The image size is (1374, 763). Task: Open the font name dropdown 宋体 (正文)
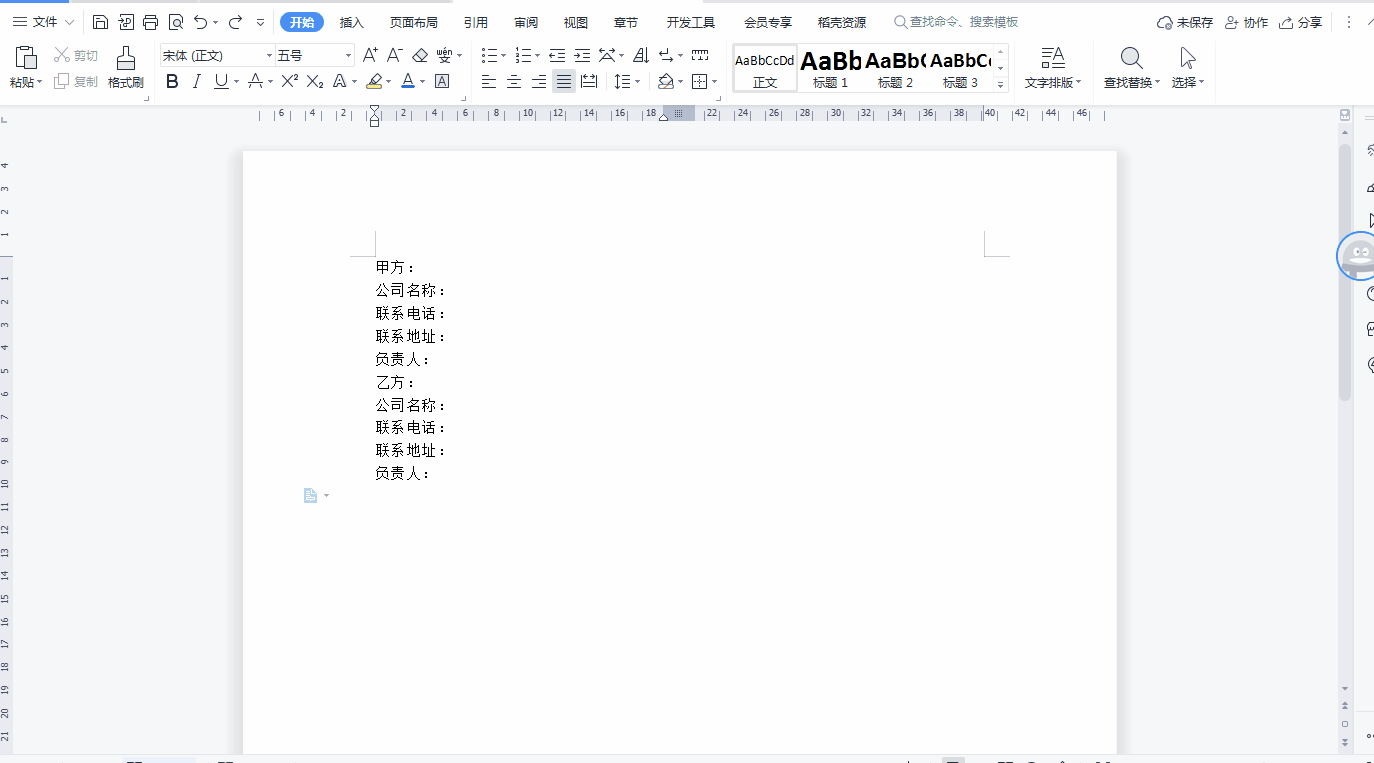[x=218, y=55]
